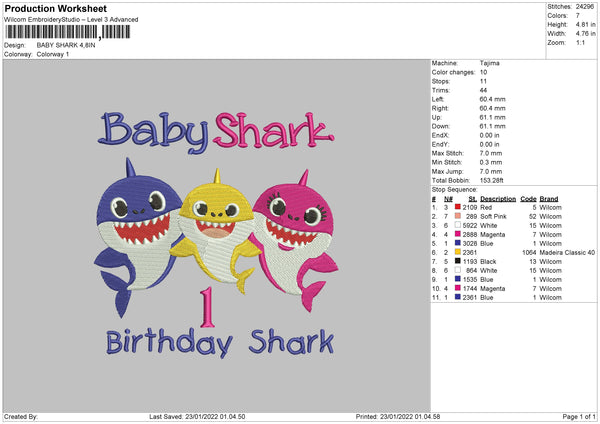This screenshot has height=424, width=600.
Task: Click the "Description" column header
Action: point(498,199)
